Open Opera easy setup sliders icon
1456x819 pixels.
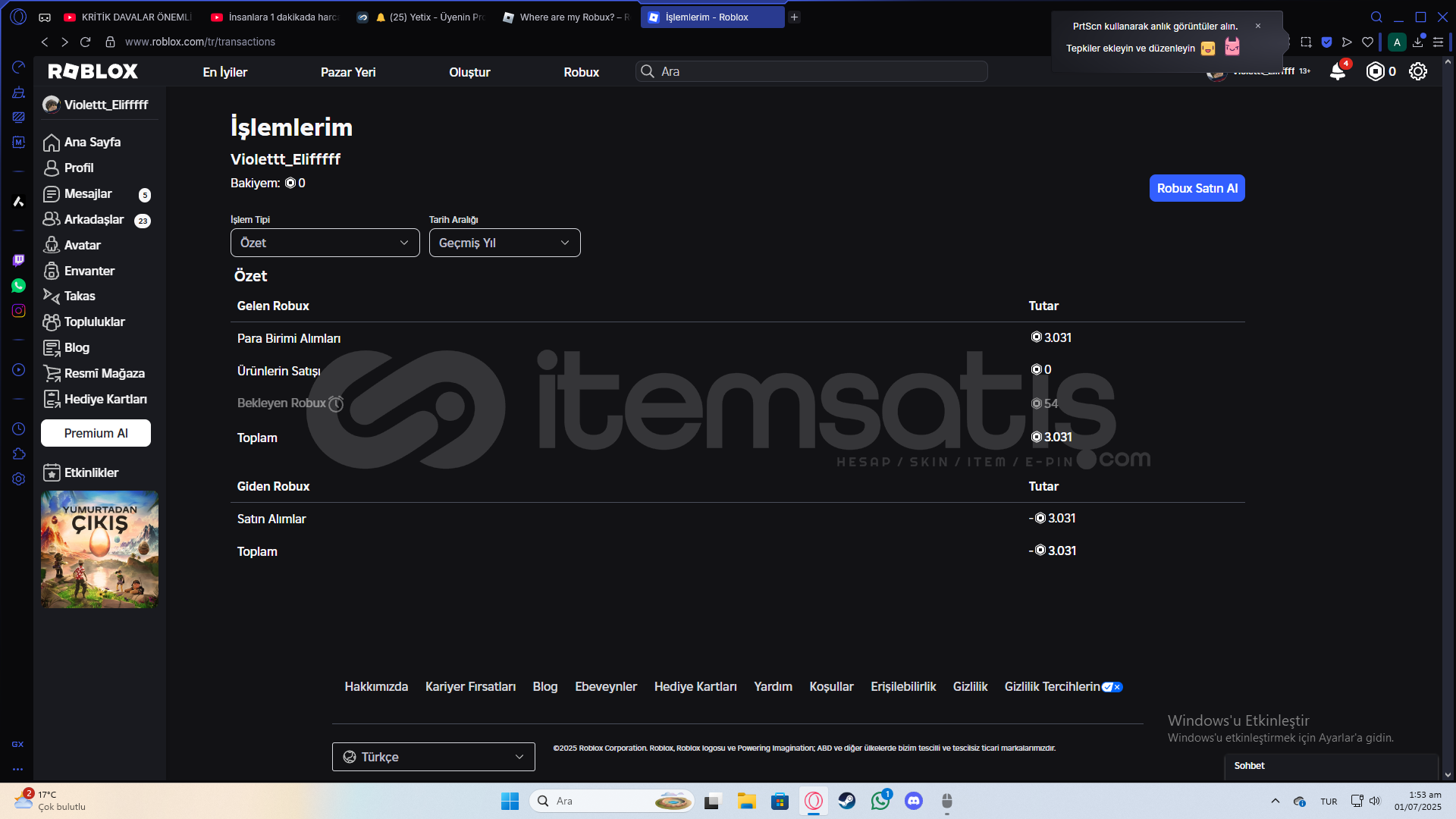(x=1438, y=42)
